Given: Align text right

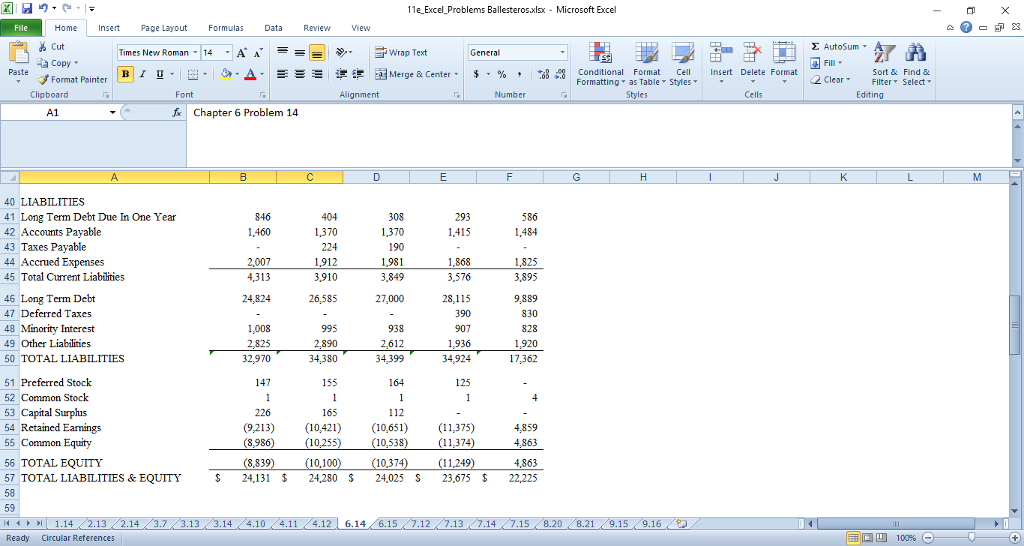Looking at the screenshot, I should (x=317, y=74).
